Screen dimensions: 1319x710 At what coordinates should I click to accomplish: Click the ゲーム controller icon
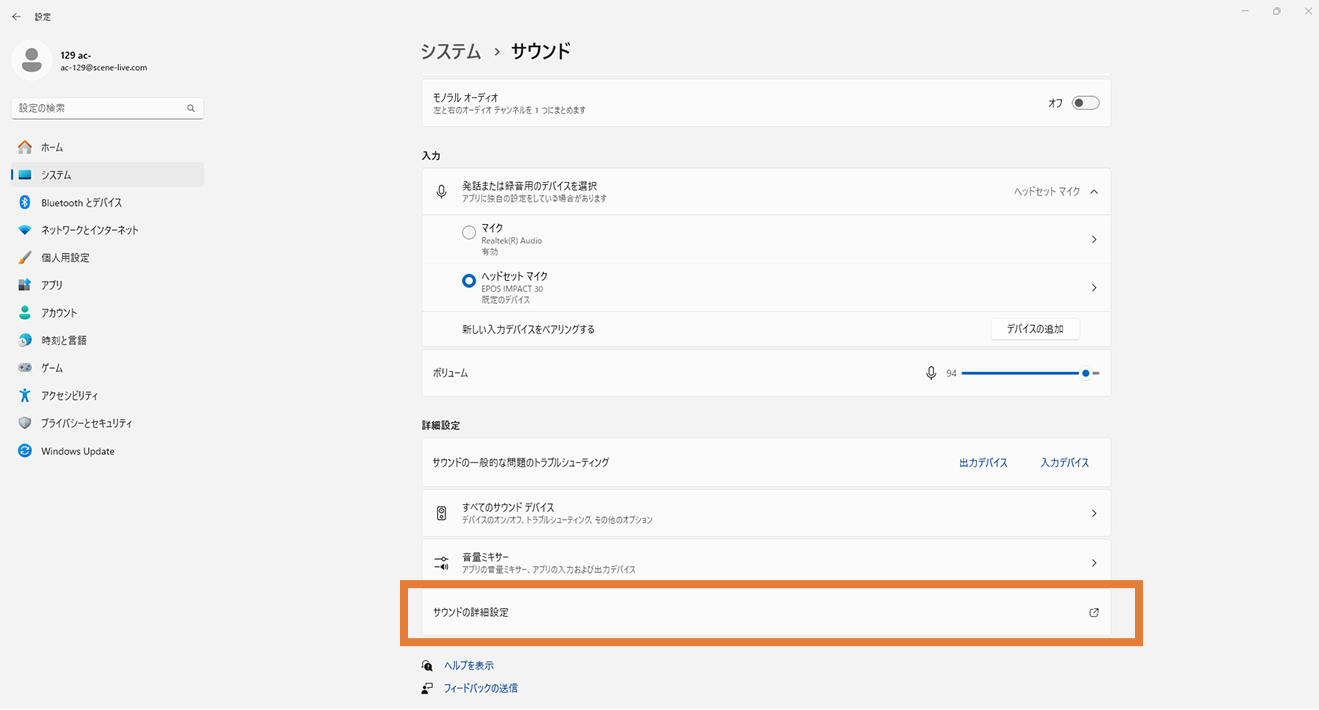25,368
